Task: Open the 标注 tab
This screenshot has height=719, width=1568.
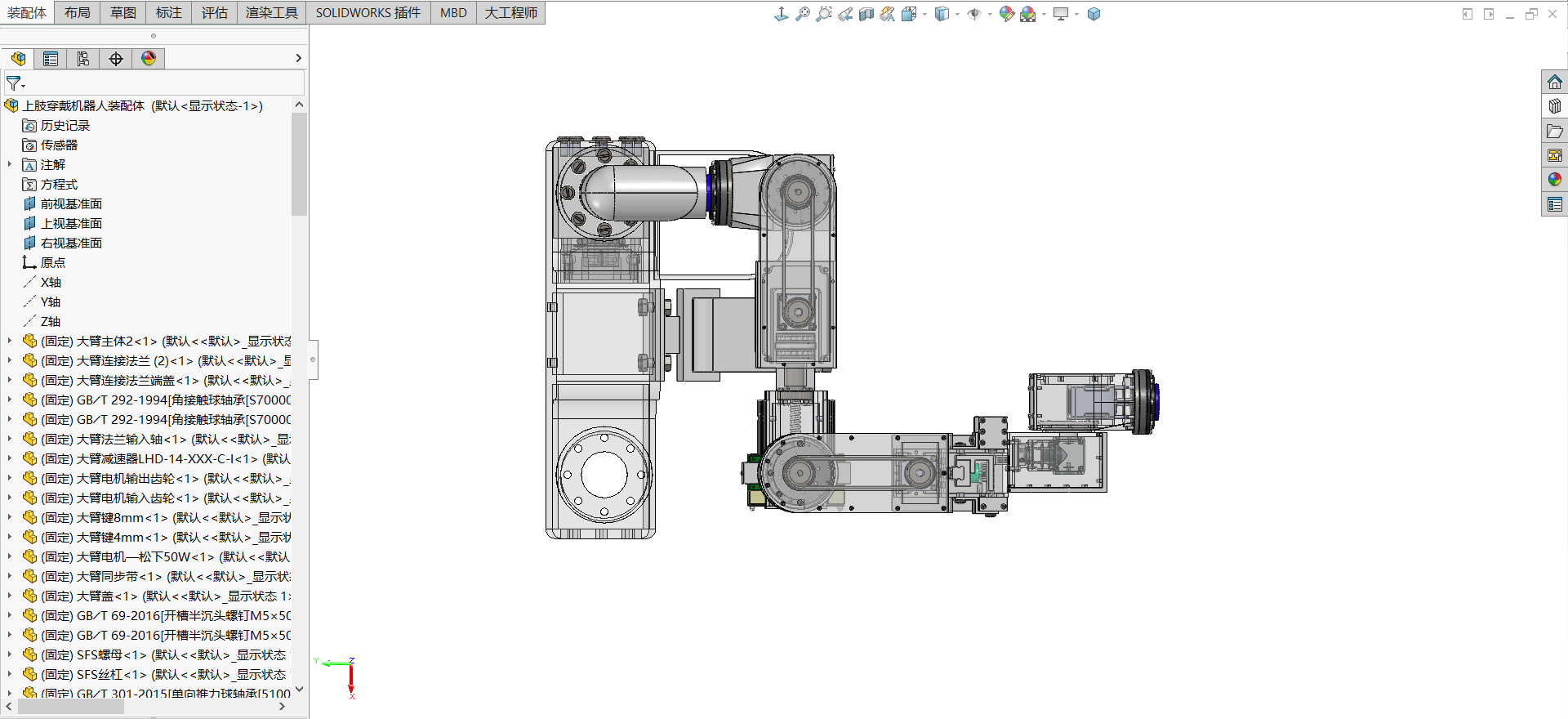Action: (169, 13)
